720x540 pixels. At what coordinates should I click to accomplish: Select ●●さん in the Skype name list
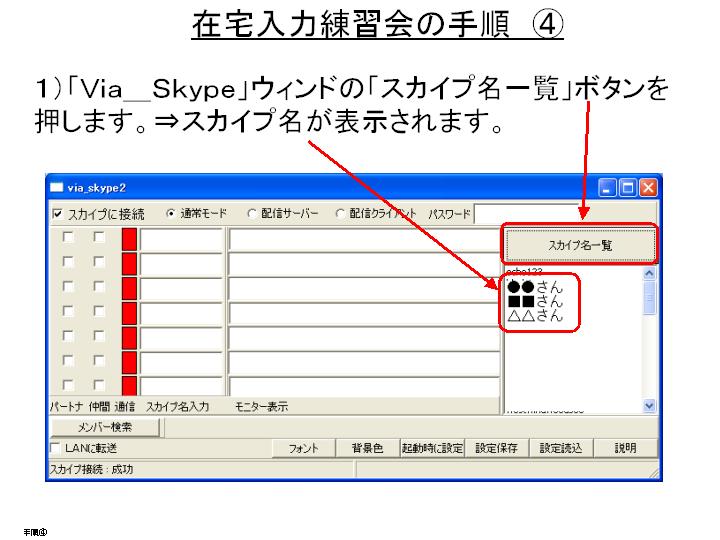tap(535, 287)
